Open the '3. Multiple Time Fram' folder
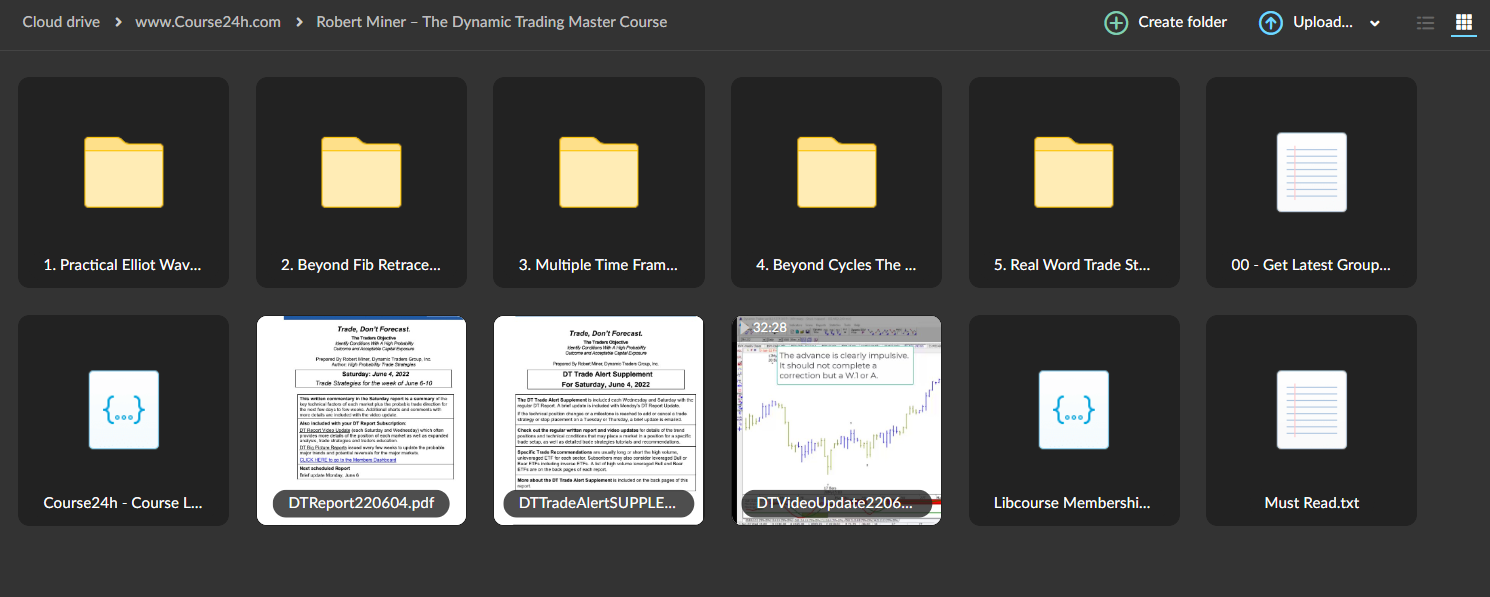Viewport: 1490px width, 597px height. [x=598, y=172]
